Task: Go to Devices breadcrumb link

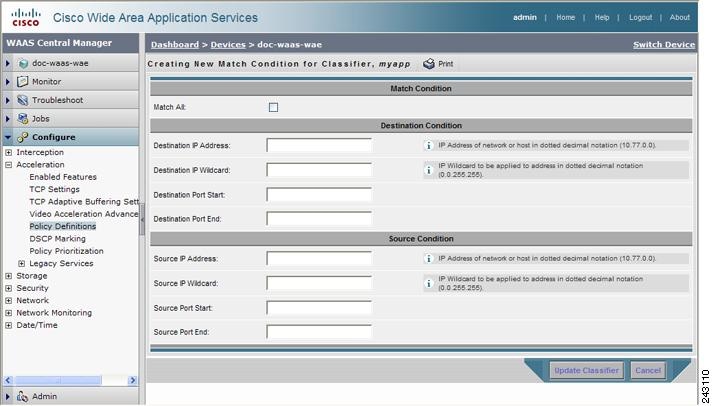Action: pyautogui.click(x=228, y=45)
